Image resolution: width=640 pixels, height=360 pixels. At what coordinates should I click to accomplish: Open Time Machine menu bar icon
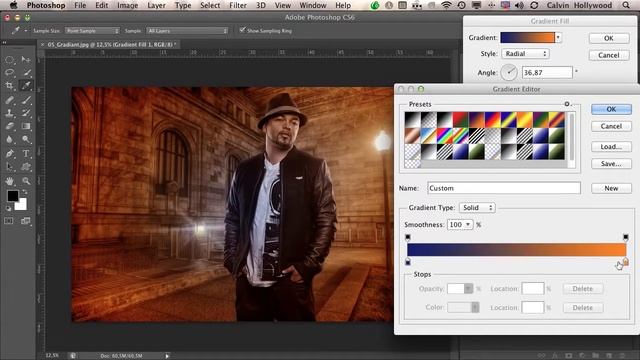tap(461, 5)
